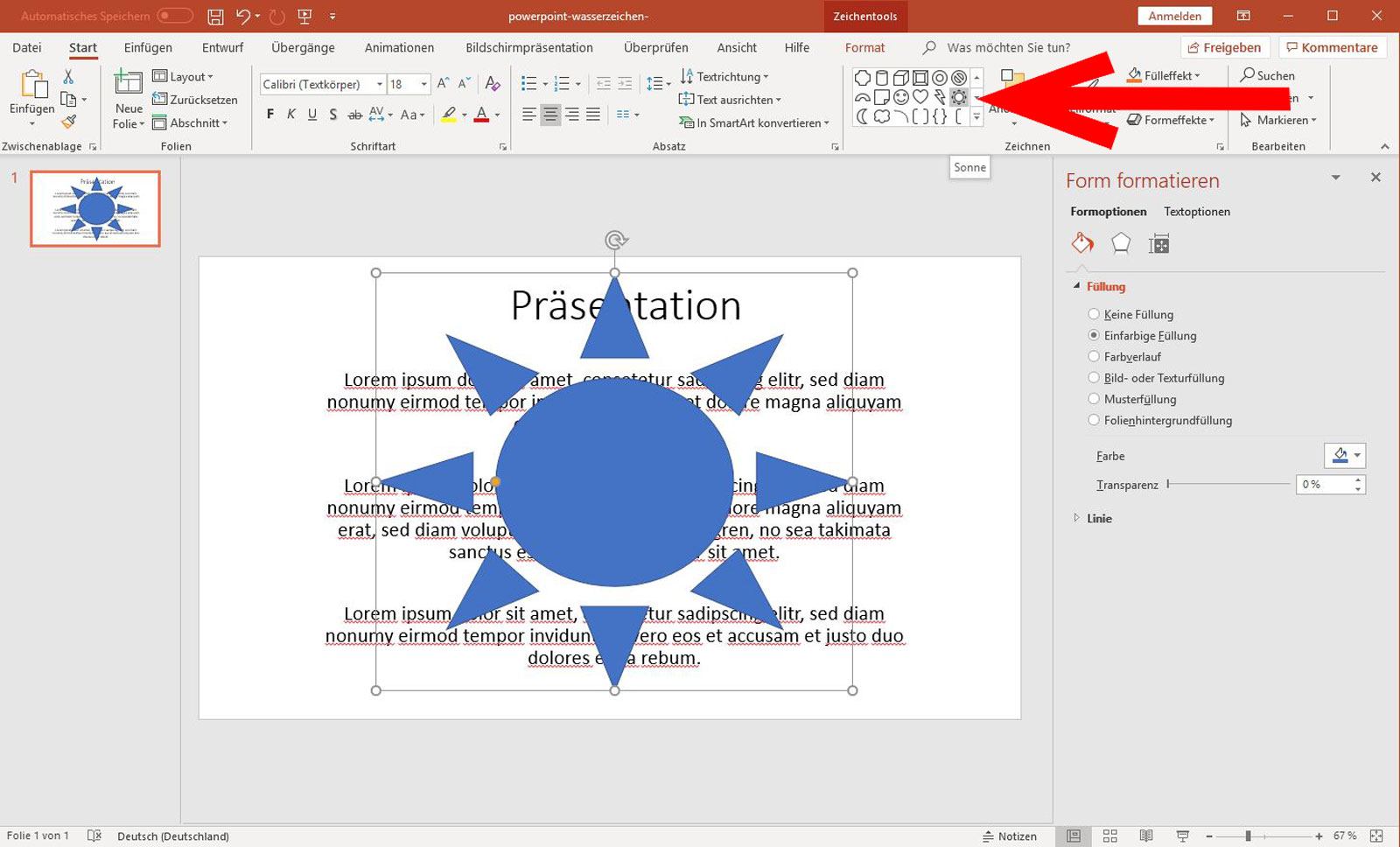Screen dimensions: 1400x847
Task: Click the Anmelden button
Action: (x=1174, y=15)
